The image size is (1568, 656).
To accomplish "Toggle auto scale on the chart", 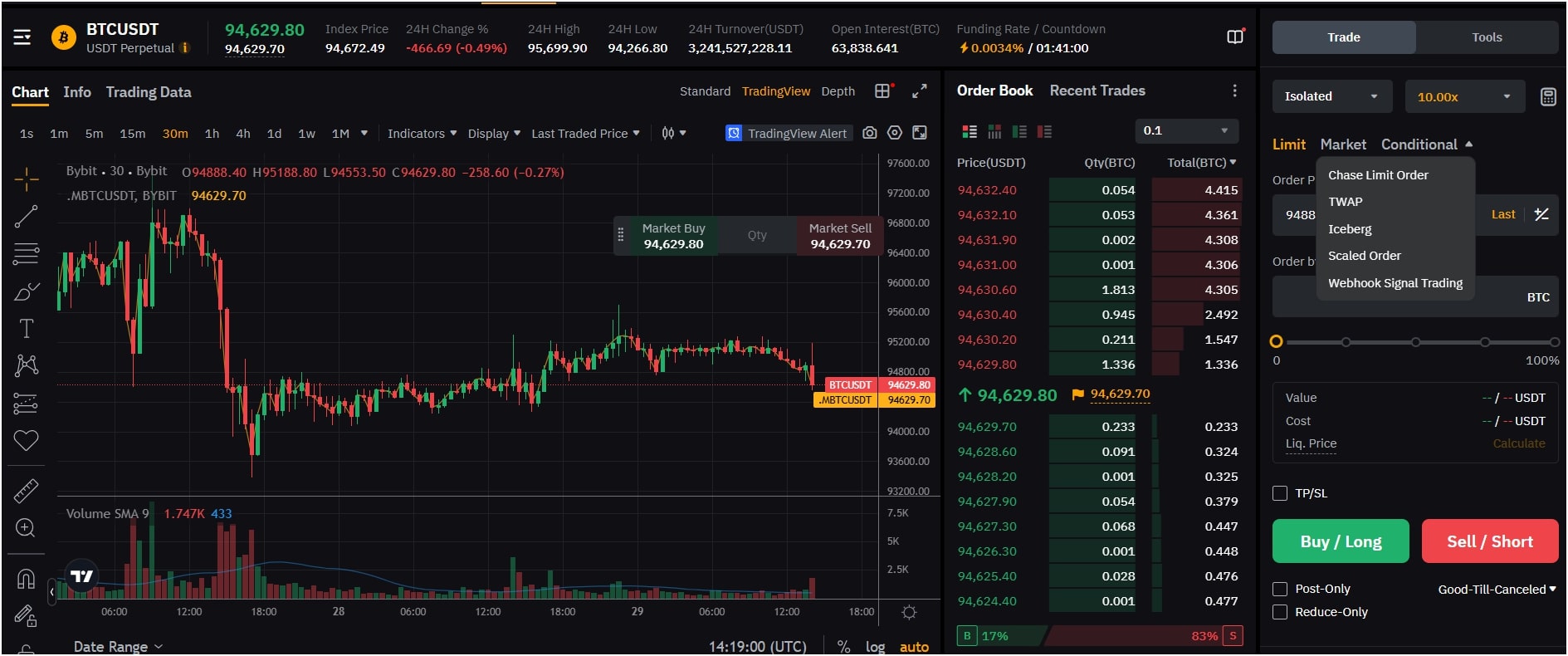I will coord(914,647).
